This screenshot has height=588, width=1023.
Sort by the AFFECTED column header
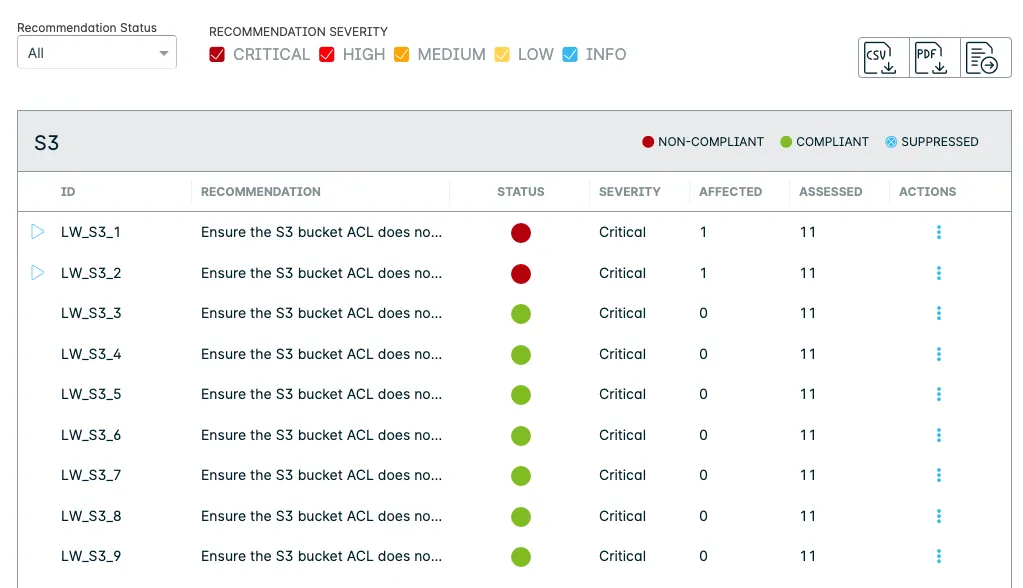tap(730, 191)
